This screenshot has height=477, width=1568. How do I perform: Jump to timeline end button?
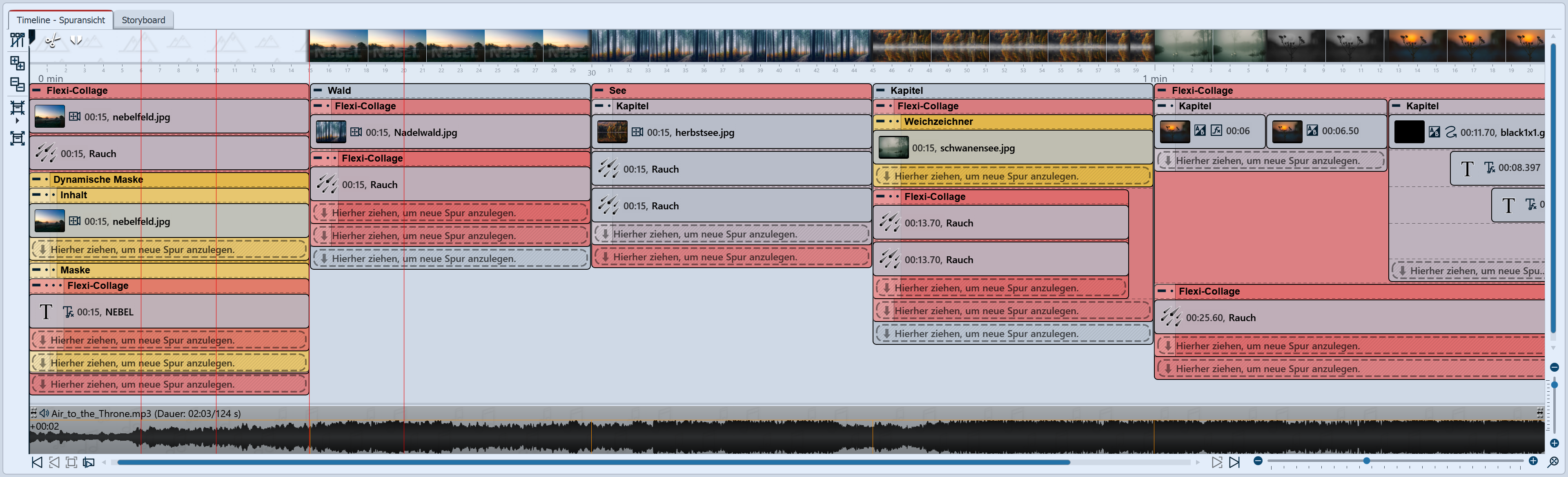[1234, 462]
